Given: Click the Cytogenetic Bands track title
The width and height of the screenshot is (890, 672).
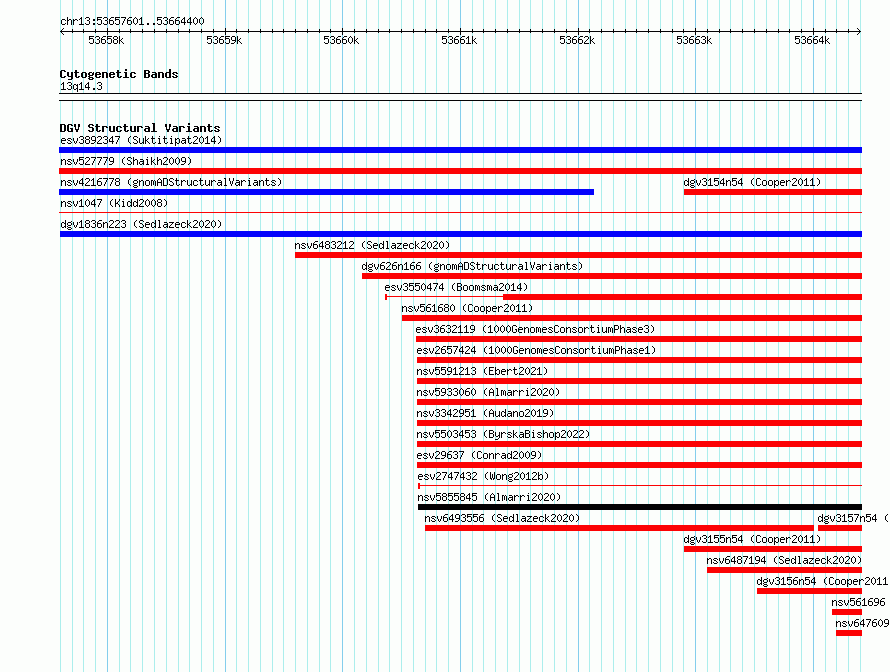Looking at the screenshot, I should 119,74.
